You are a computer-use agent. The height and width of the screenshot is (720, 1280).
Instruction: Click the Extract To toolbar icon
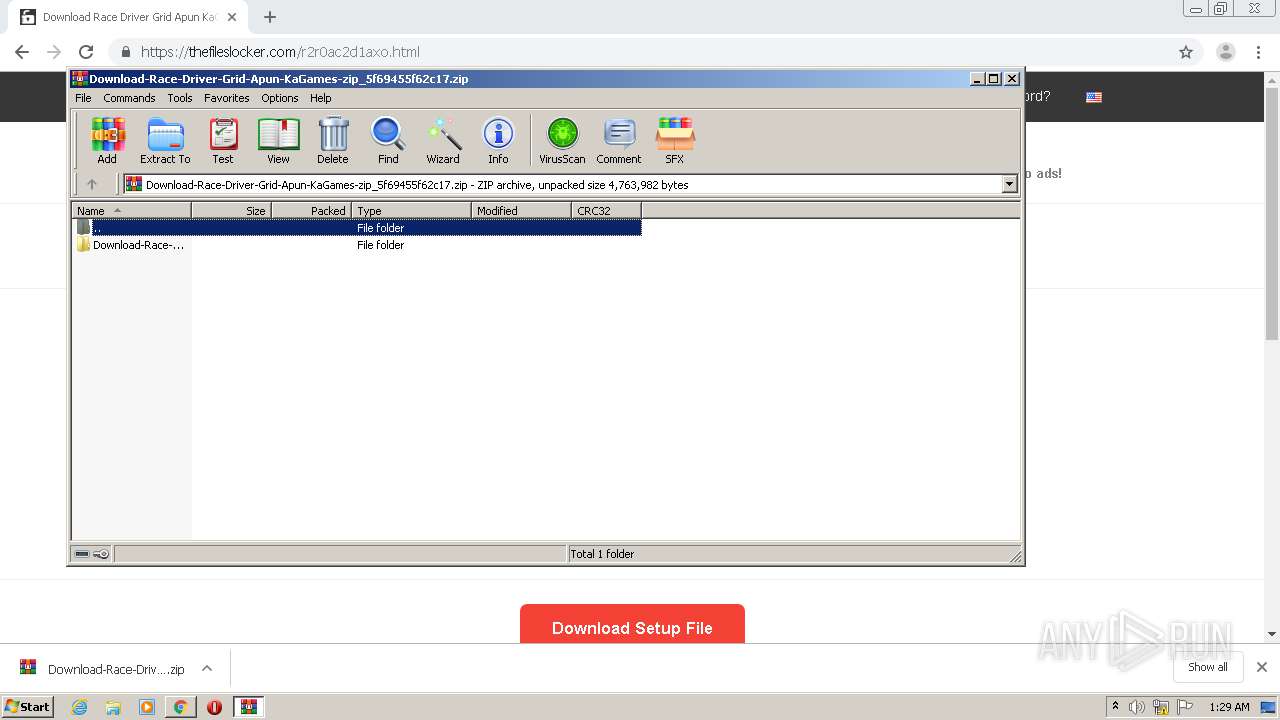pos(165,140)
